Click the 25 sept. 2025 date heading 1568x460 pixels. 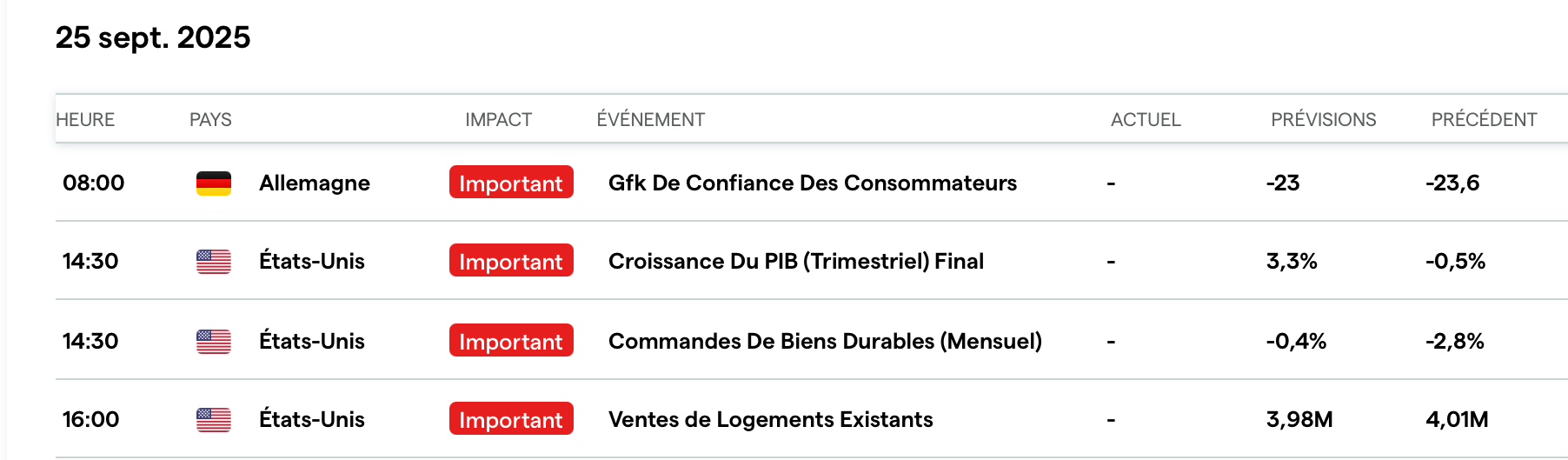(153, 37)
